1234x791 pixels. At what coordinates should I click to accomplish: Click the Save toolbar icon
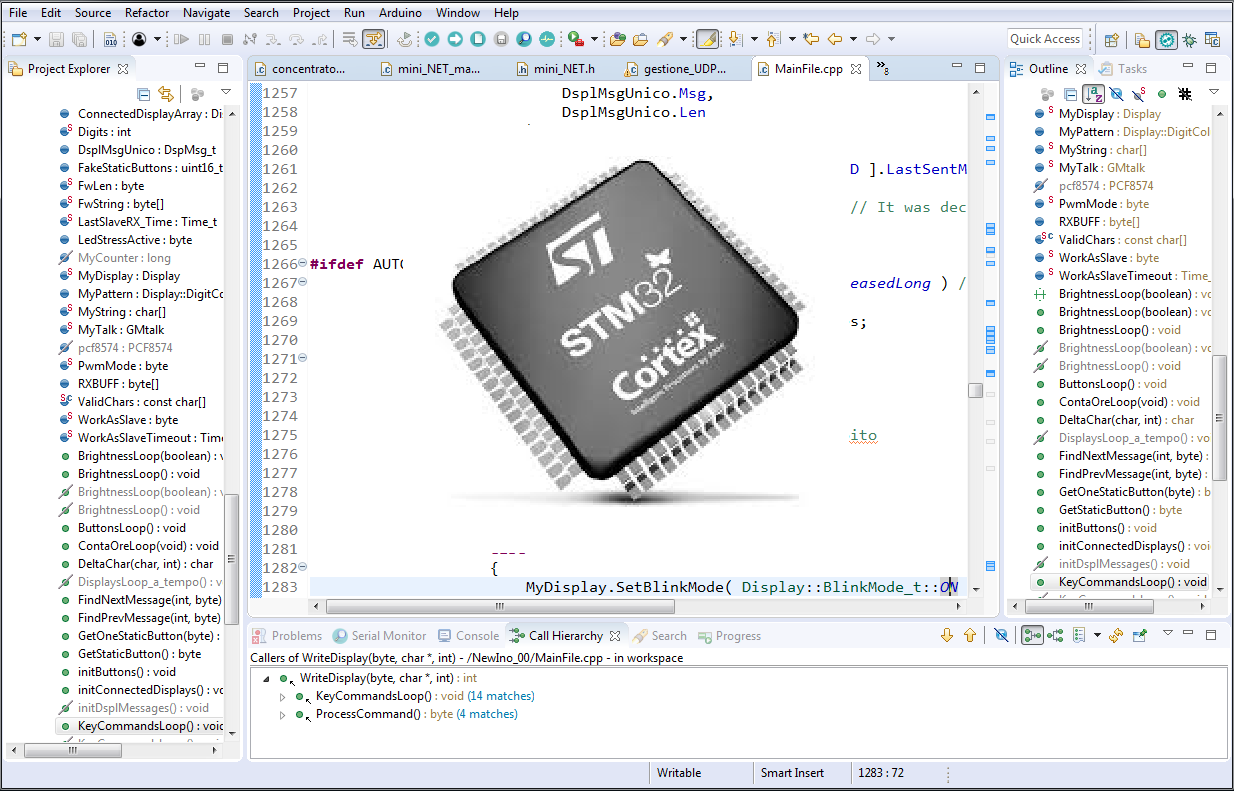[x=56, y=39]
